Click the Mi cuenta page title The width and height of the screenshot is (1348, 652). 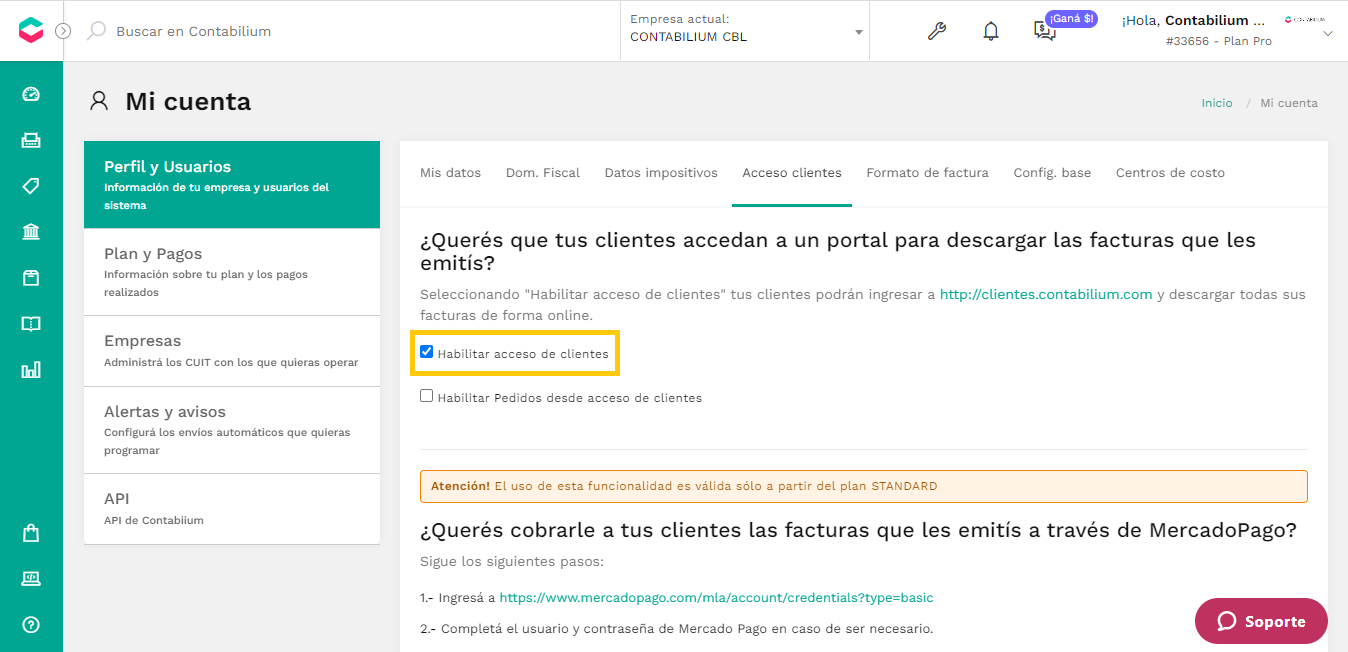(x=188, y=101)
